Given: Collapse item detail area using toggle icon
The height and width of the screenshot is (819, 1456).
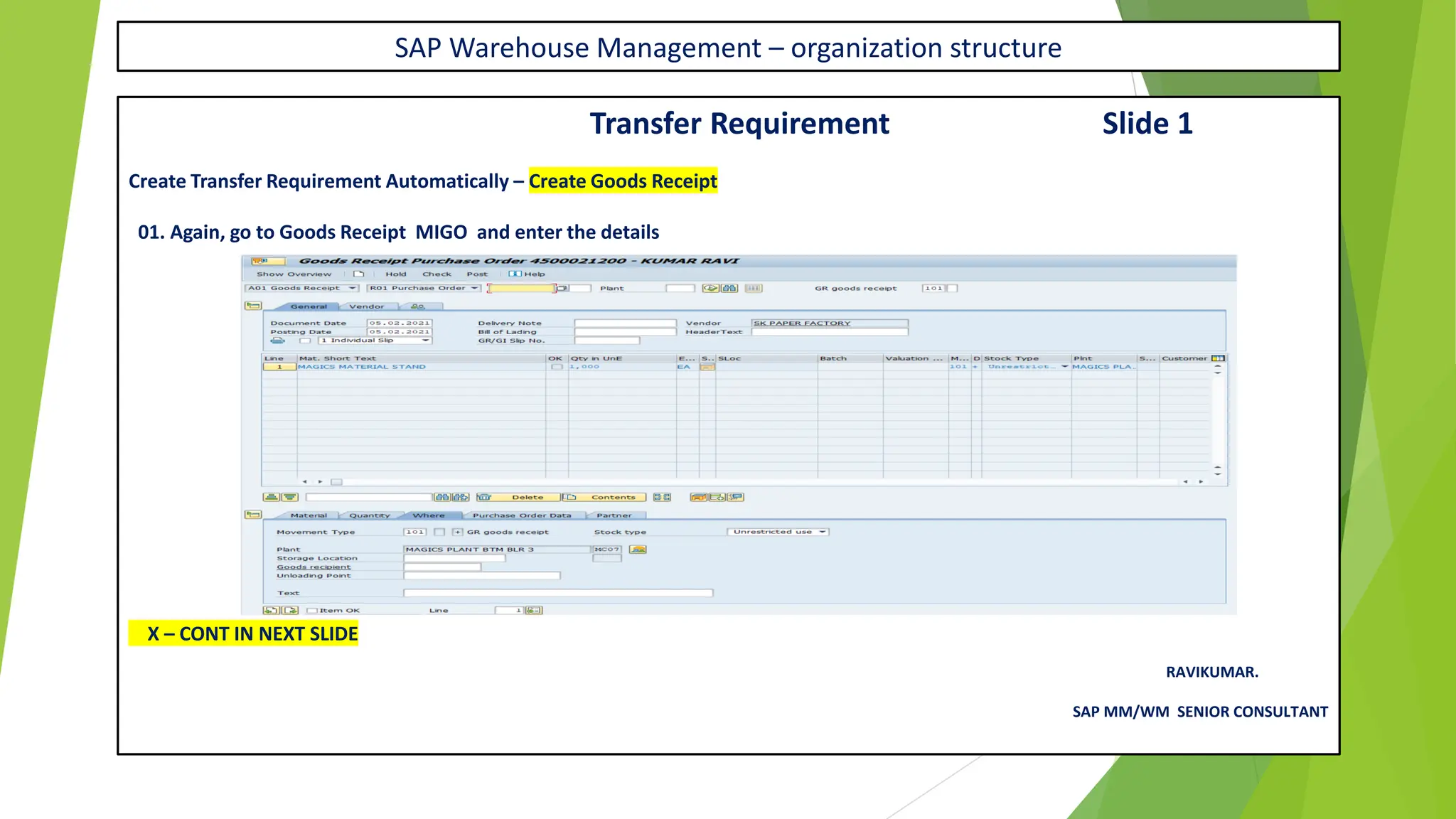Looking at the screenshot, I should pos(253,514).
